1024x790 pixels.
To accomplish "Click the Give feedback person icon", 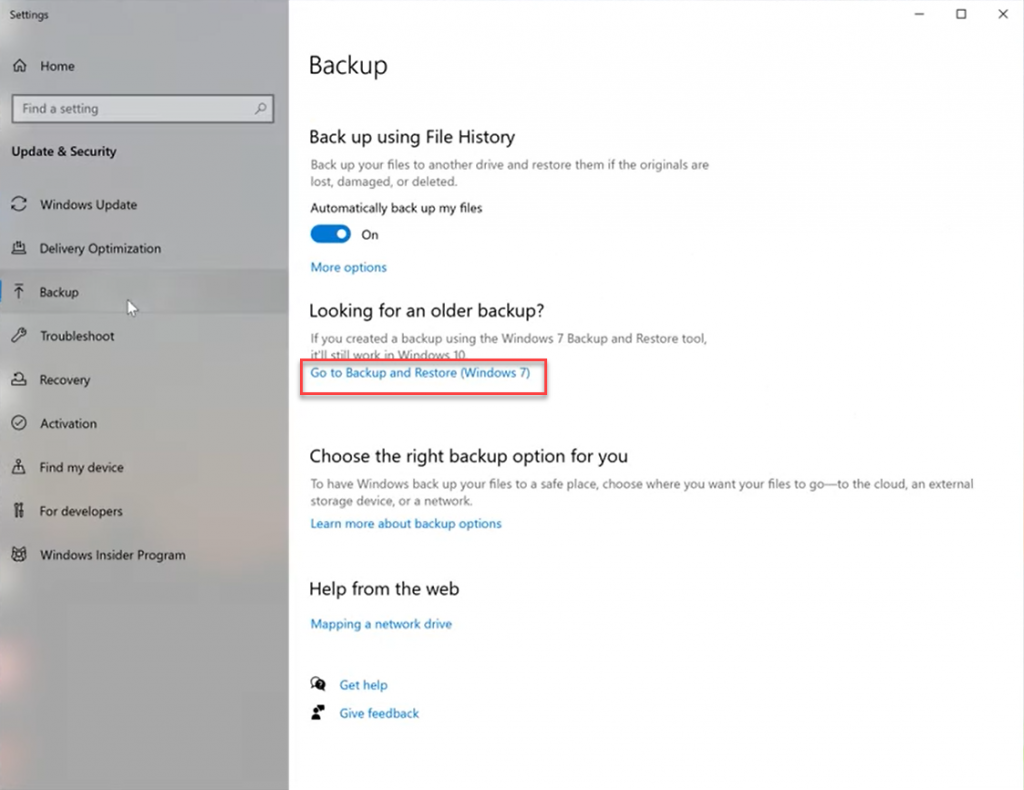I will 318,713.
